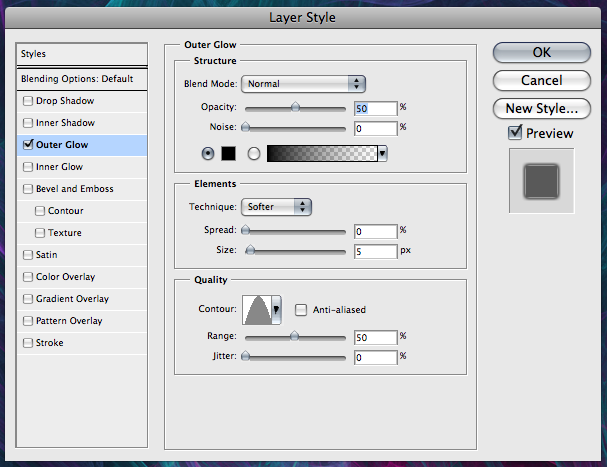Click the Spread slider handle

(x=245, y=230)
